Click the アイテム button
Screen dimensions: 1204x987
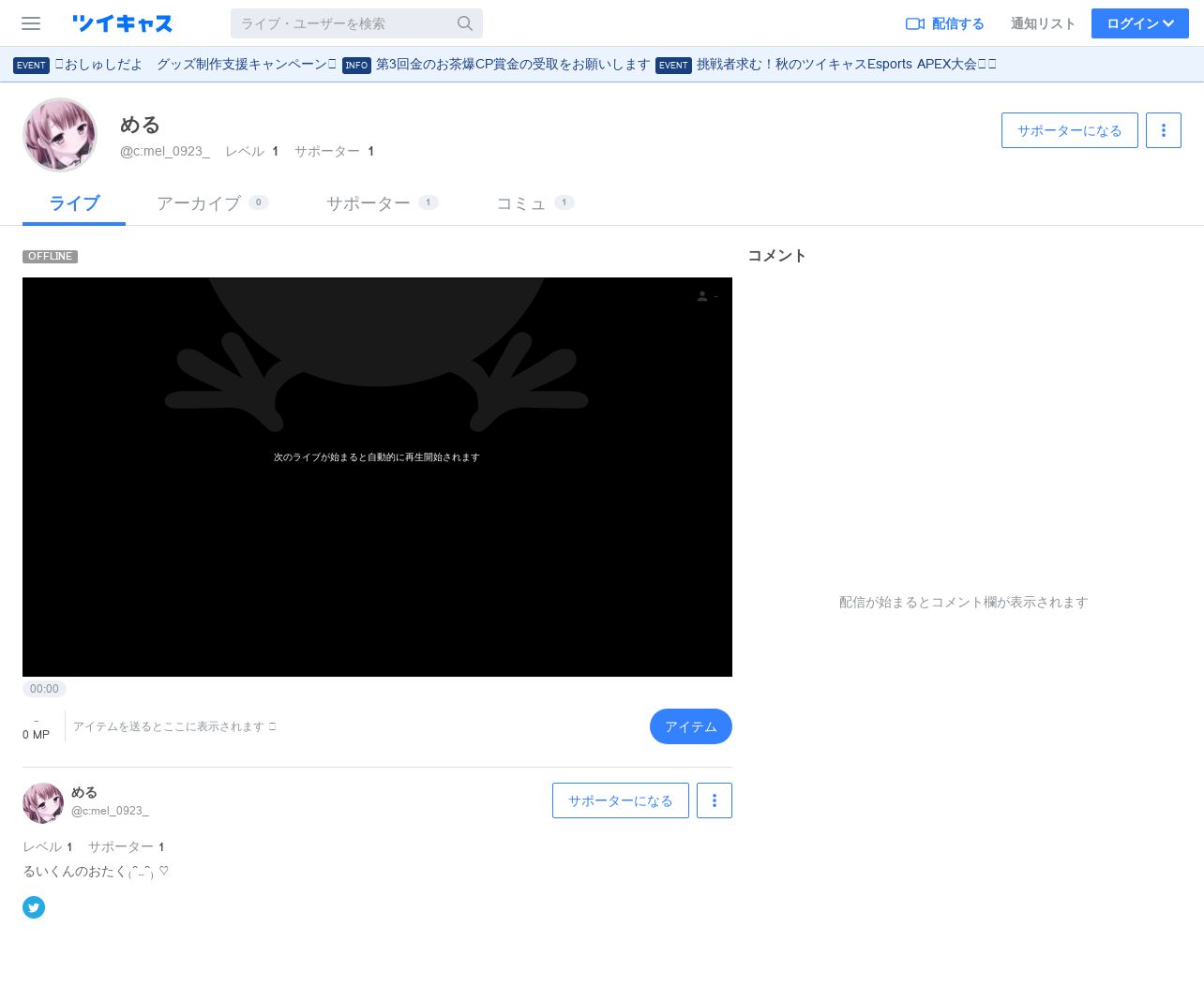pos(691,726)
